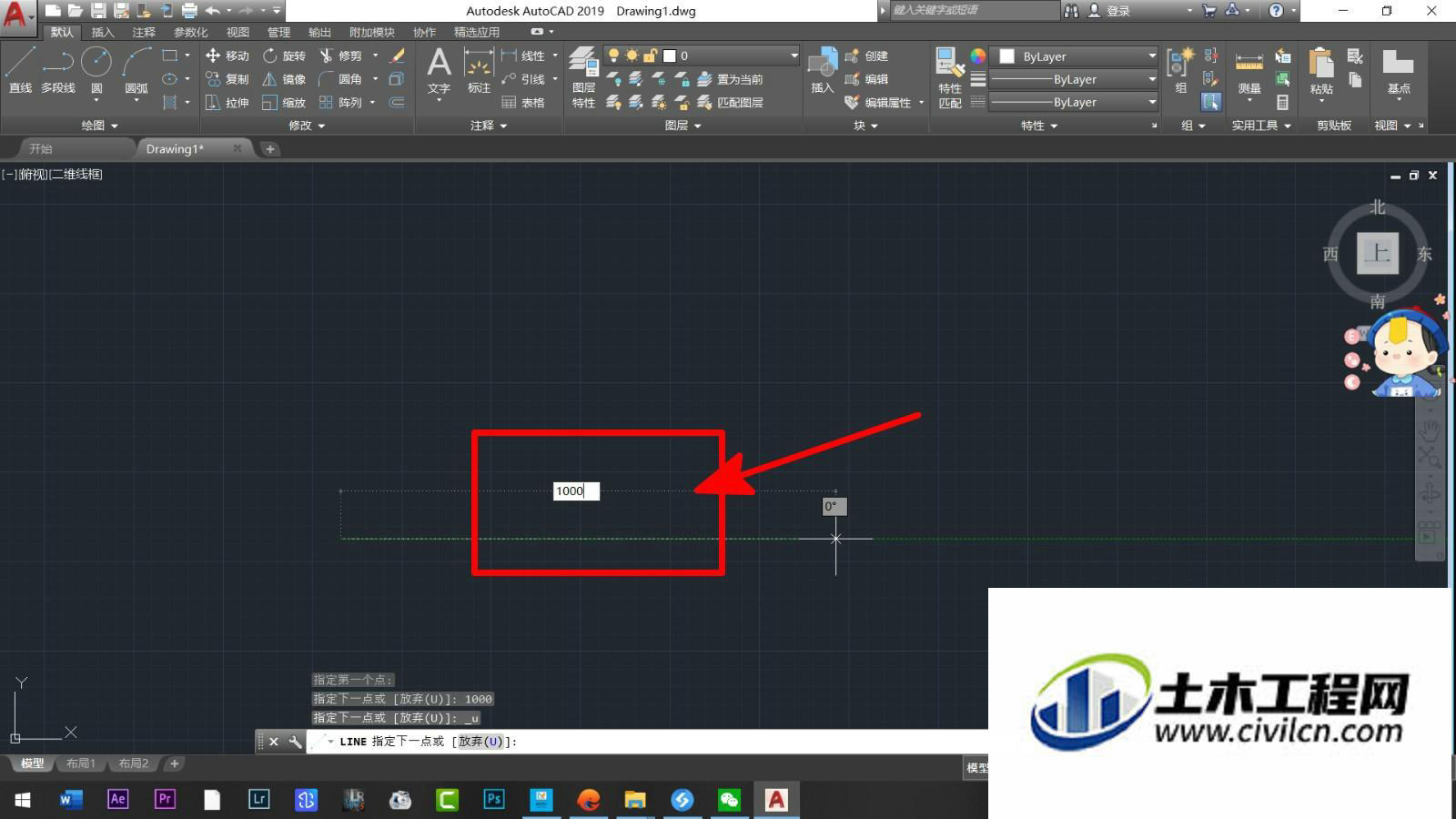Click the 复制 (Copy) tool

pyautogui.click(x=227, y=79)
